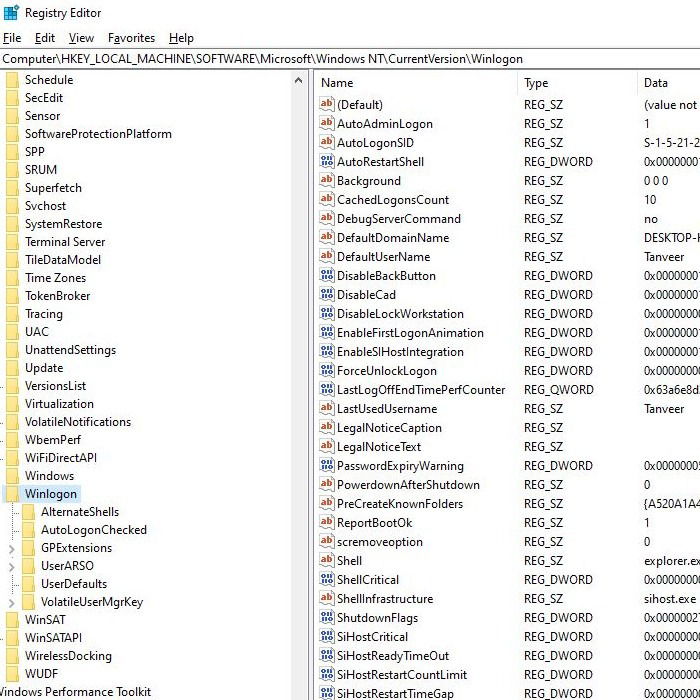Click the Schedule folder icon
This screenshot has height=700, width=700.
12,80
